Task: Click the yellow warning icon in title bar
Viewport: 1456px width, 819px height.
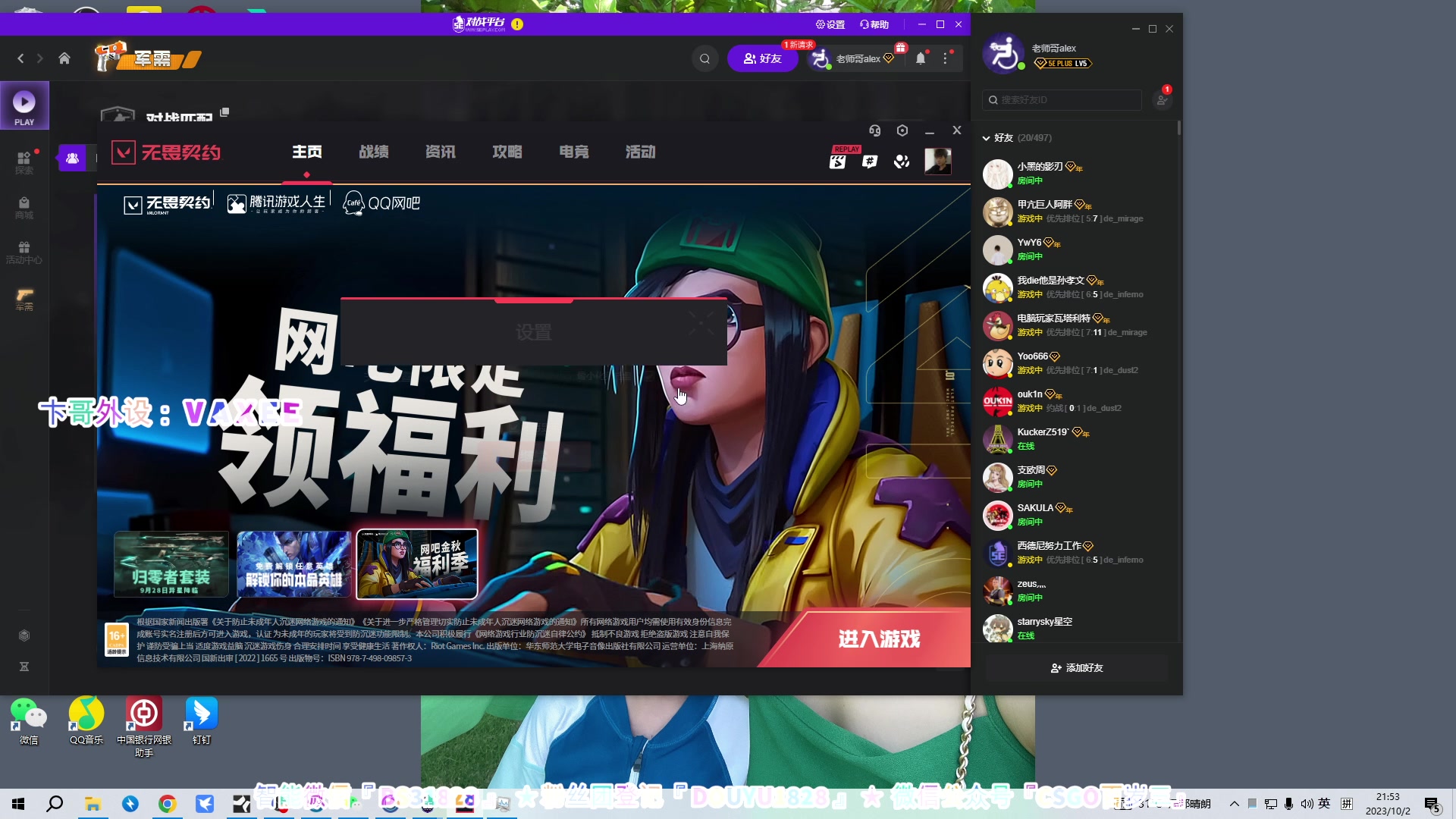Action: pos(517,24)
